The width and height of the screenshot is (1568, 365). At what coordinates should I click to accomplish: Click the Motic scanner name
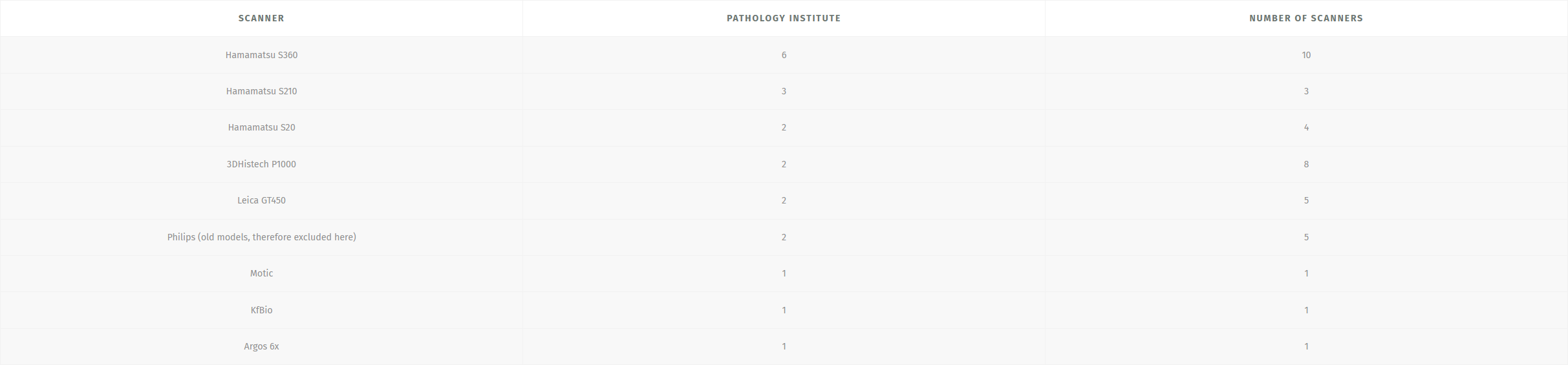click(x=261, y=273)
